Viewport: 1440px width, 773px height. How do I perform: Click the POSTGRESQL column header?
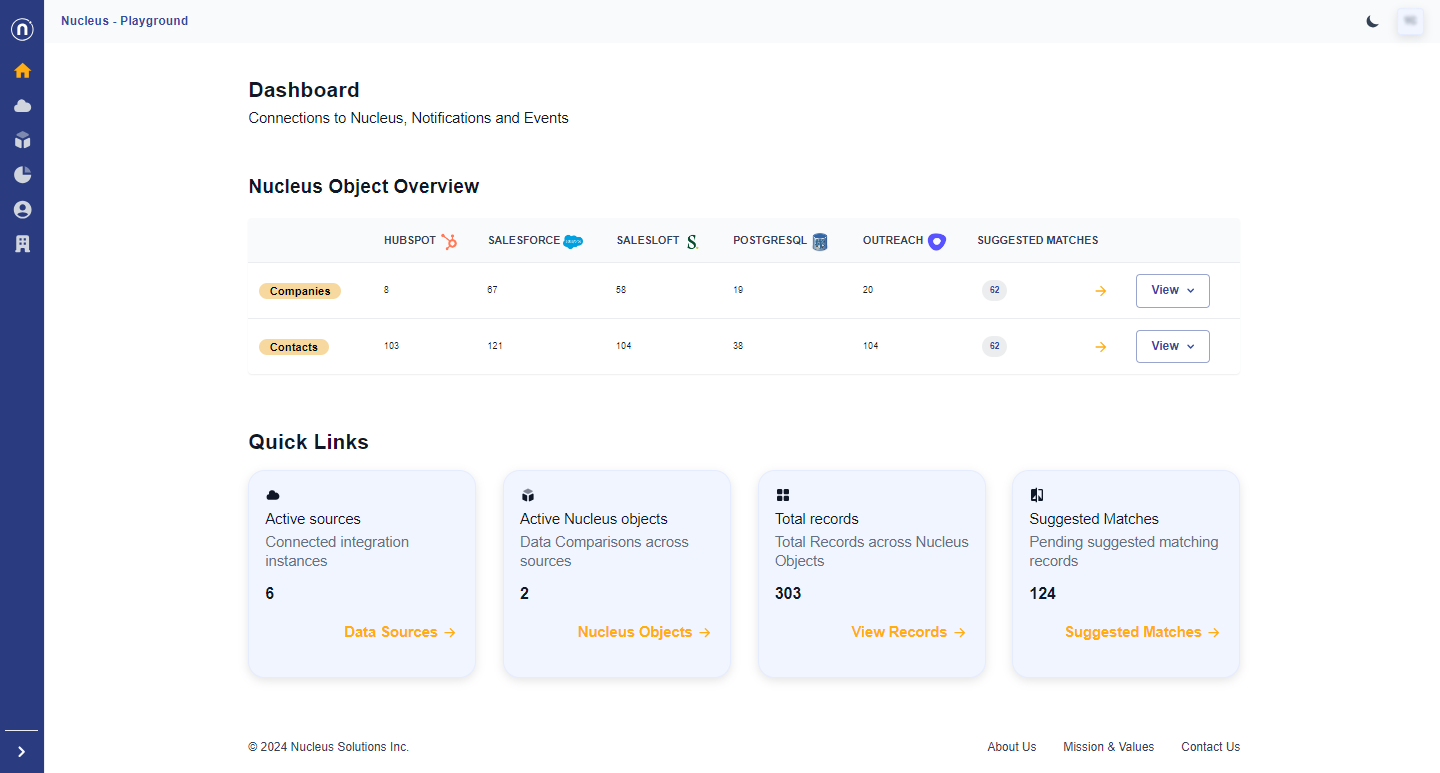click(770, 241)
